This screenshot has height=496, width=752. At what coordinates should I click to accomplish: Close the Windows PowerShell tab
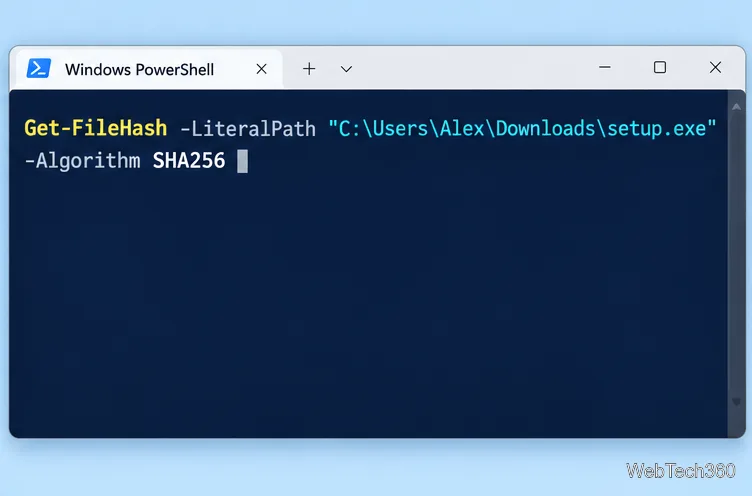[x=261, y=69]
